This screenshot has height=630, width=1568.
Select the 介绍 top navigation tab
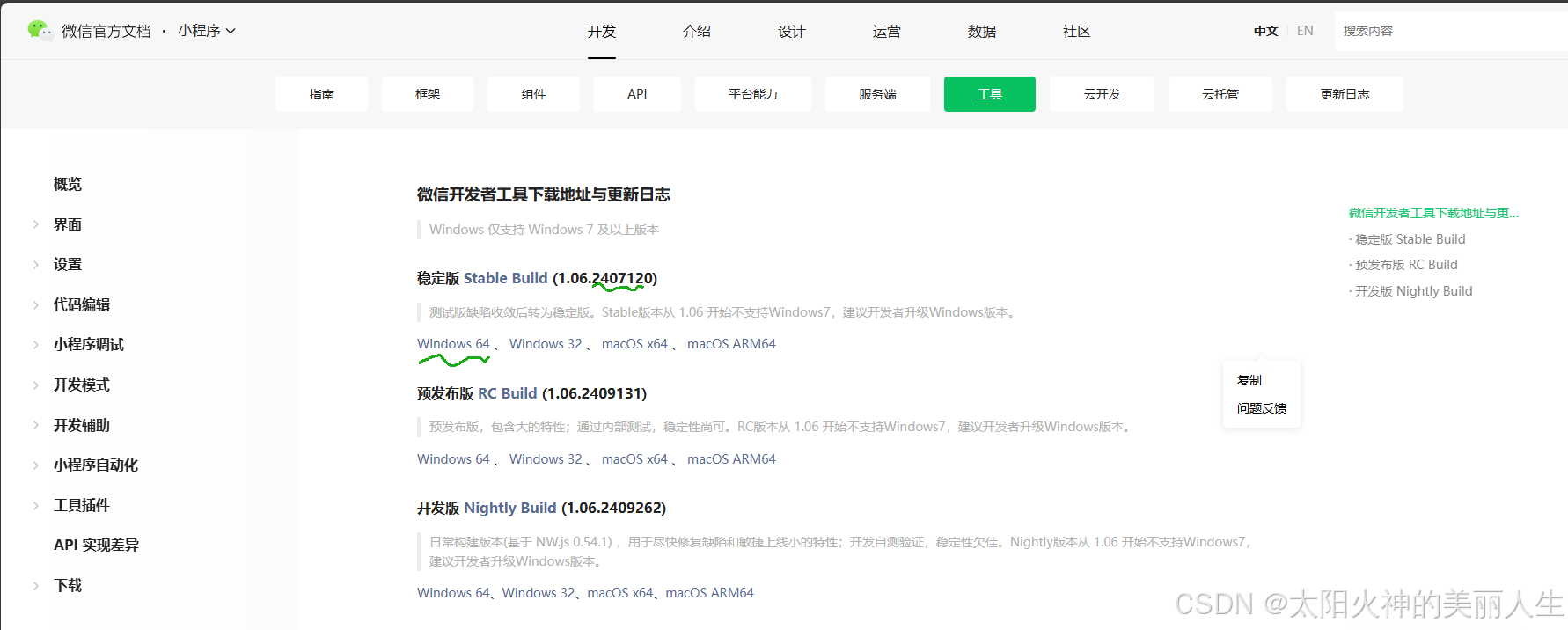[697, 32]
